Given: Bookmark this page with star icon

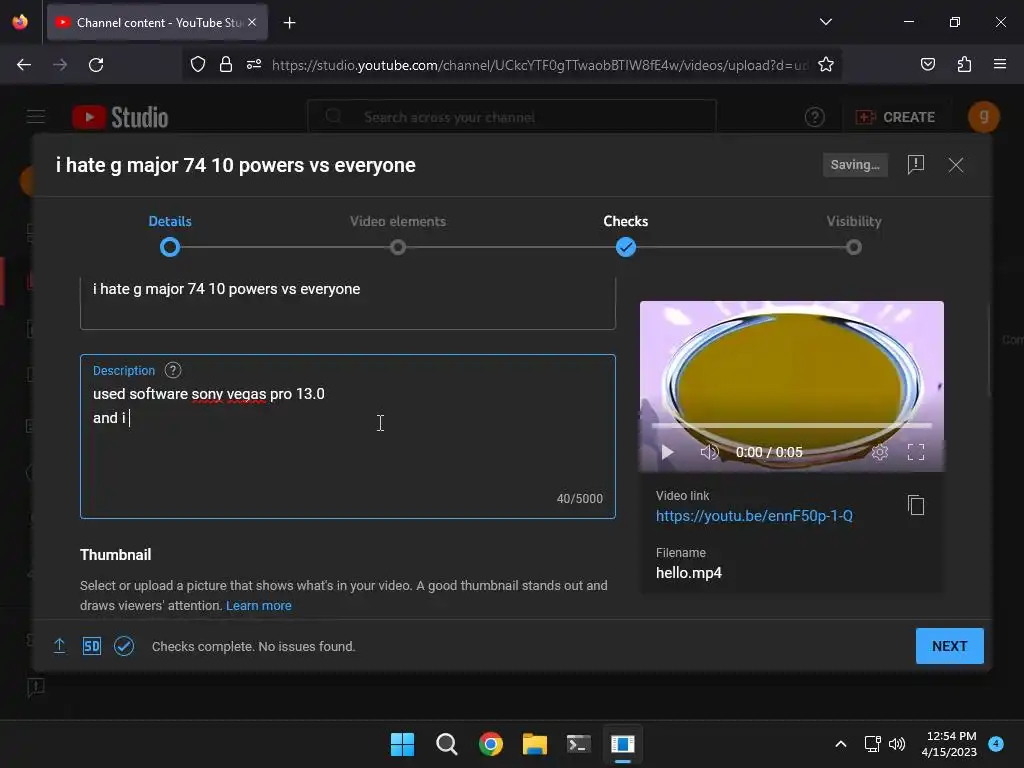Looking at the screenshot, I should pyautogui.click(x=825, y=65).
